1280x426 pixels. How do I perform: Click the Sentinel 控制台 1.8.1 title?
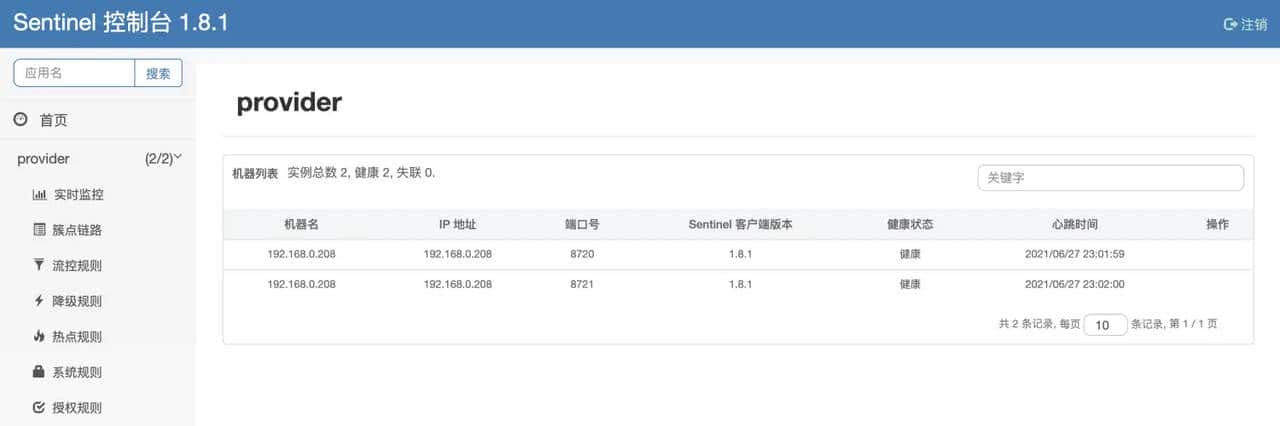pos(120,23)
